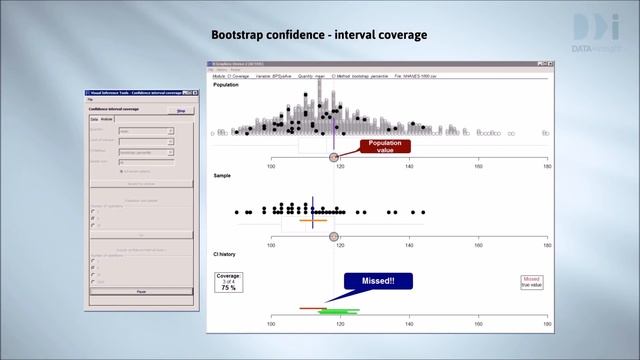This screenshot has width=640, height=360.
Task: Click the 'Variable: BPSysAve' header text
Action: [273, 76]
